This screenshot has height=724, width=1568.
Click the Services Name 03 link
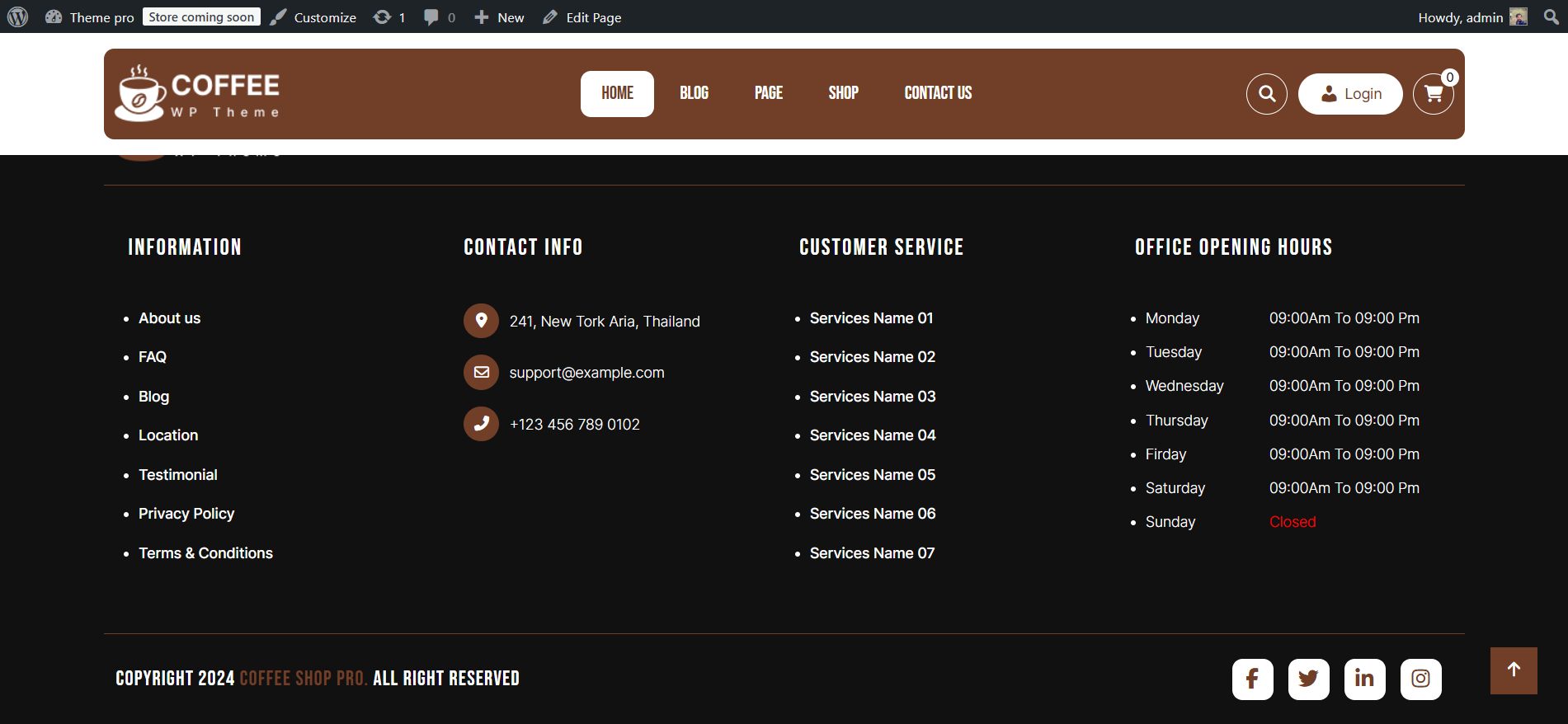coord(873,397)
